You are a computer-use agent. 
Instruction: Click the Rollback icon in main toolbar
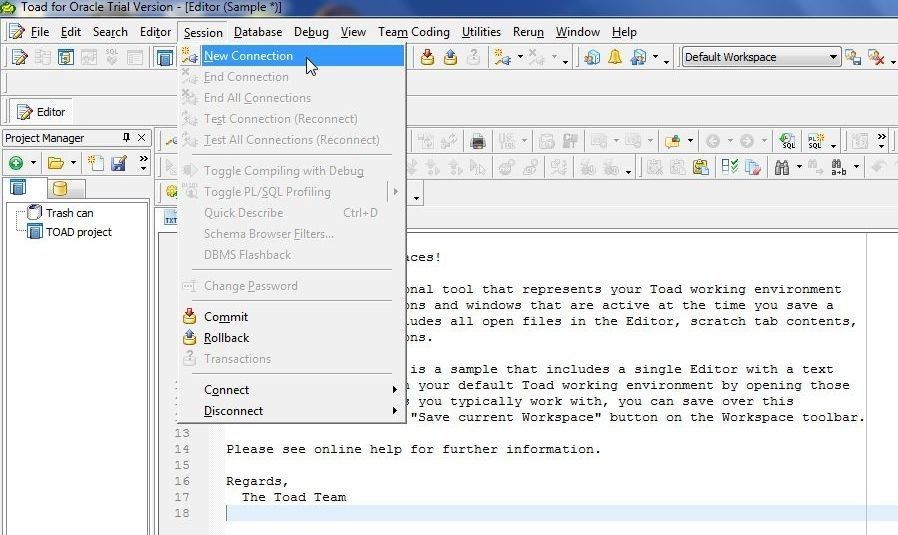tap(450, 57)
